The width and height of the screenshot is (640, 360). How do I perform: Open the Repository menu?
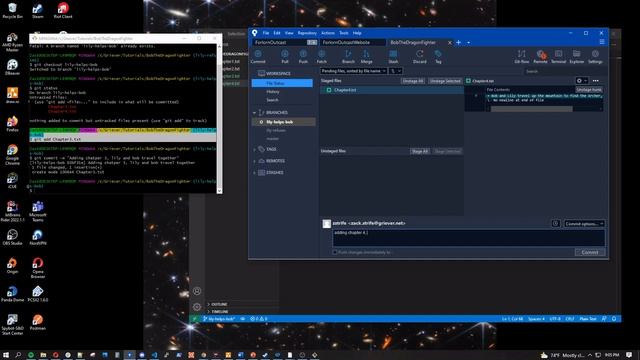coord(307,33)
